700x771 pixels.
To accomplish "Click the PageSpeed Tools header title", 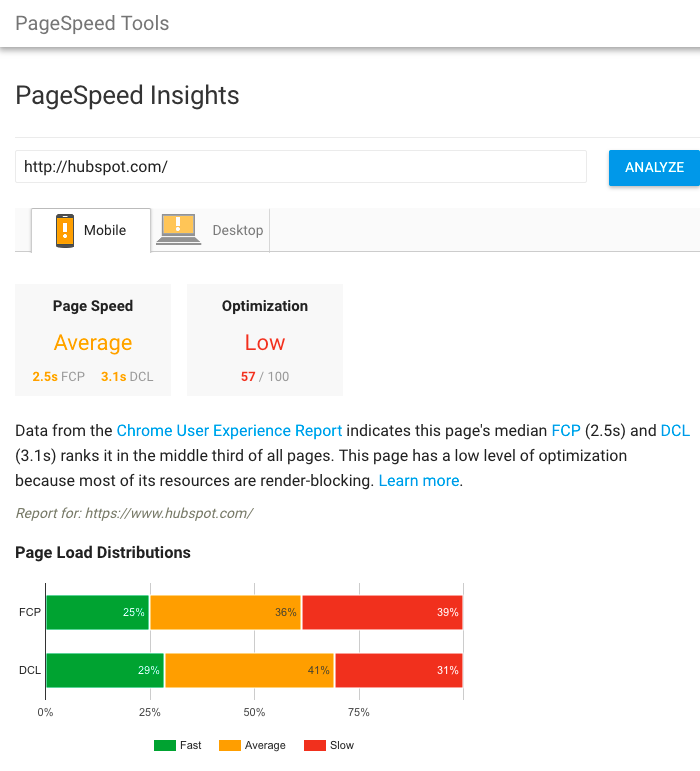I will (92, 24).
